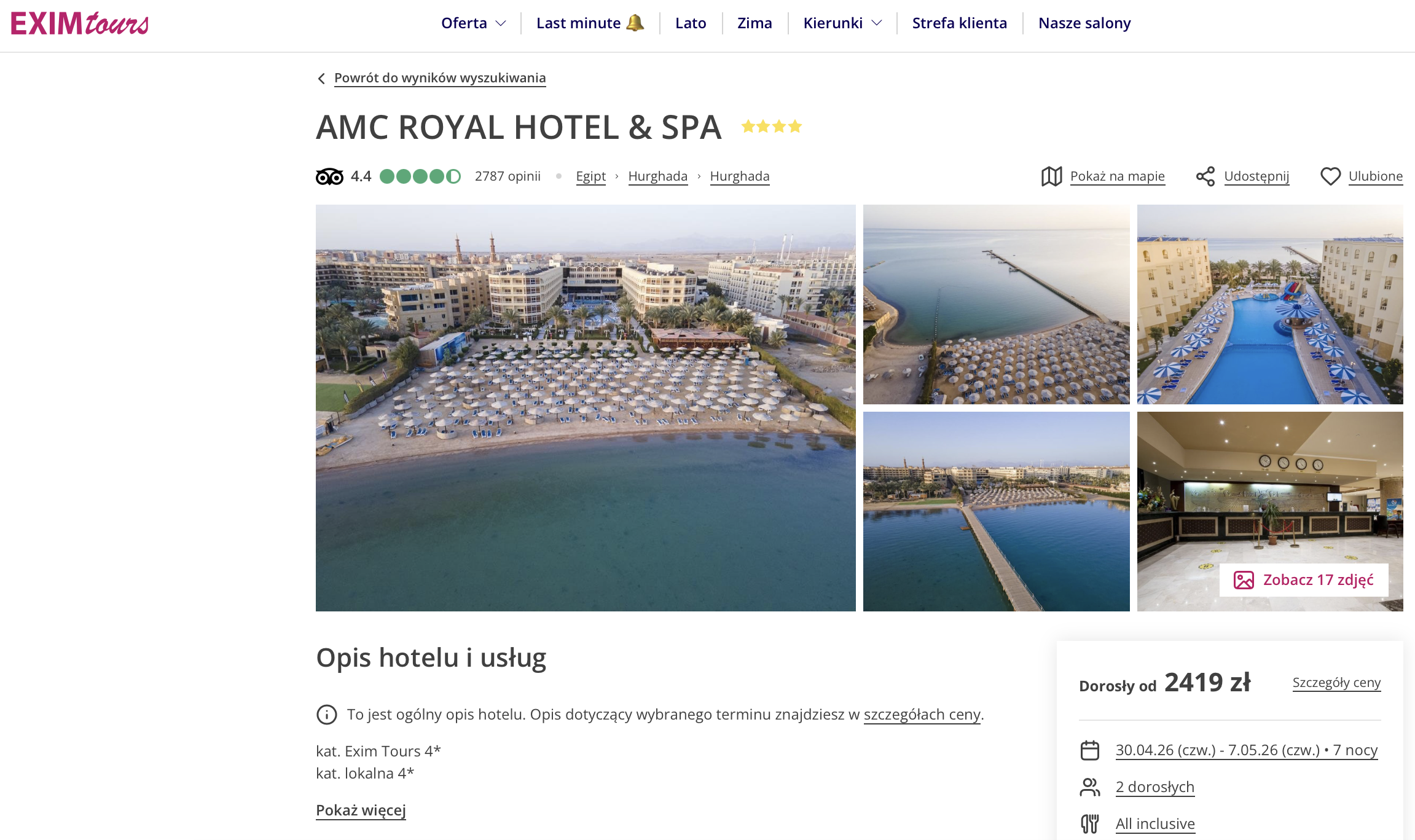This screenshot has height=840, width=1415.
Task: Click the EXIM tours logo
Action: 80,23
